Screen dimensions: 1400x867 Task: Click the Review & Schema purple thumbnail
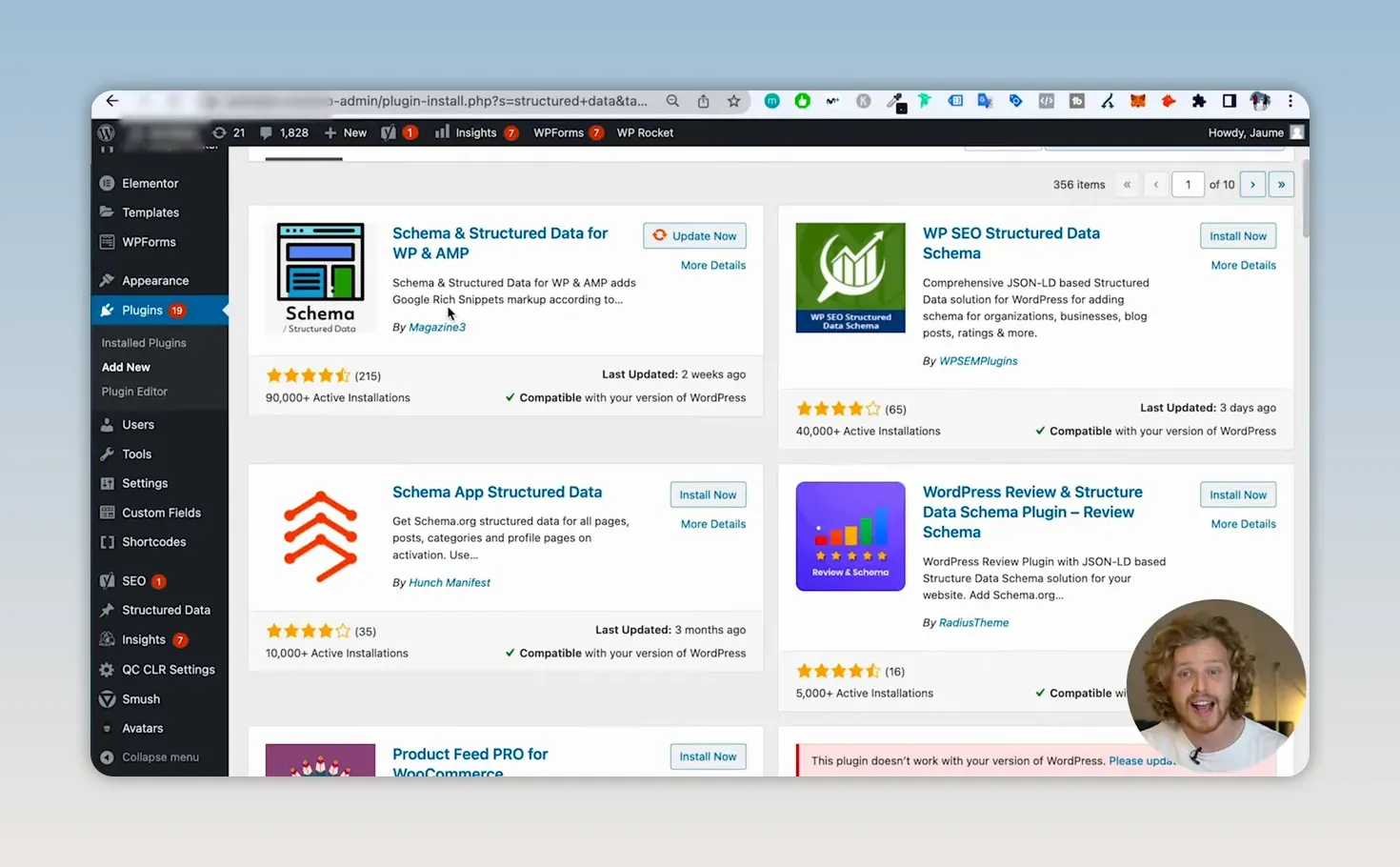click(850, 536)
